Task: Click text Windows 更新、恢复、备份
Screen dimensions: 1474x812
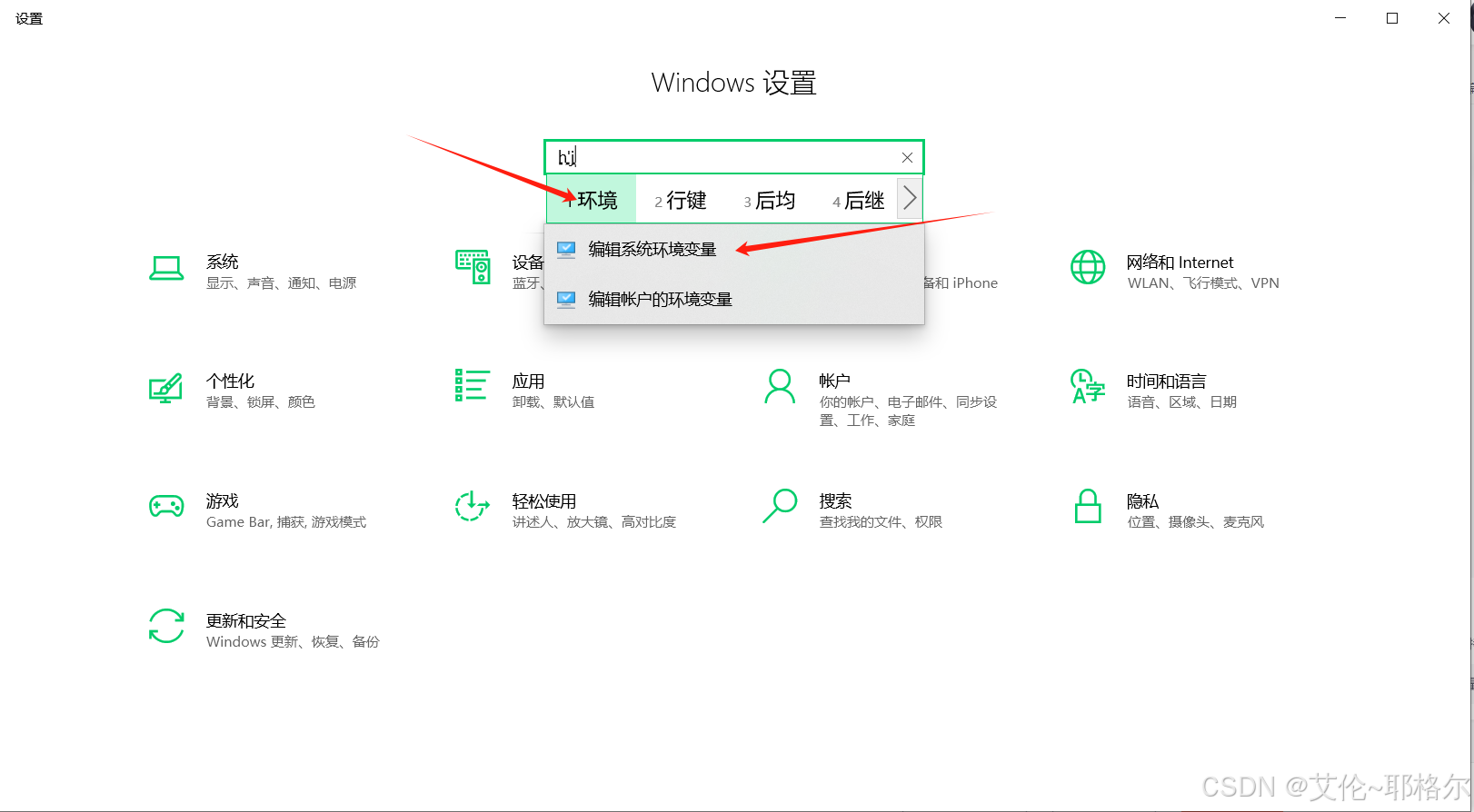Action: [293, 642]
